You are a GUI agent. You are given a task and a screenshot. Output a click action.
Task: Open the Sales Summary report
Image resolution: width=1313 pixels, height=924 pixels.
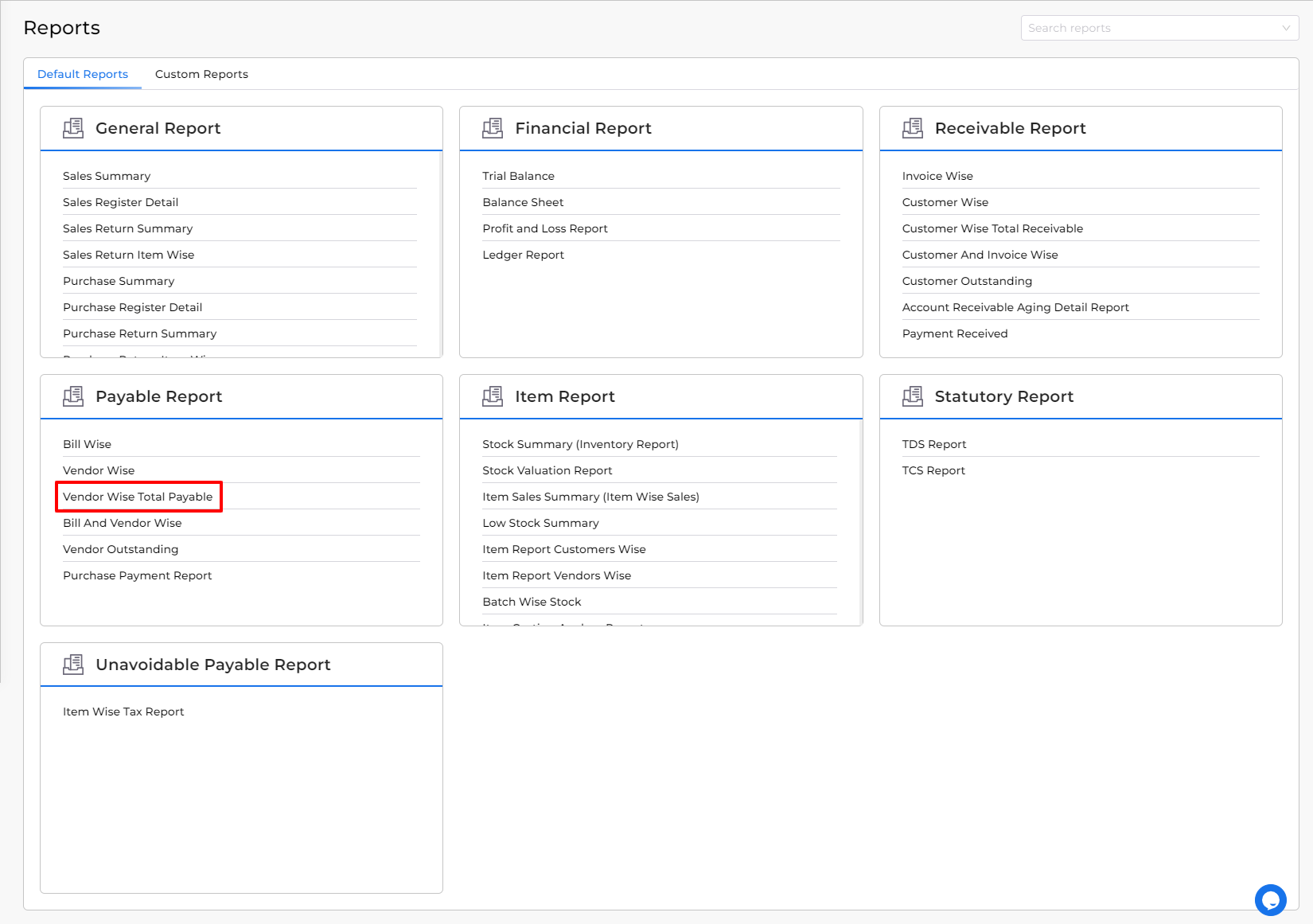coord(107,176)
